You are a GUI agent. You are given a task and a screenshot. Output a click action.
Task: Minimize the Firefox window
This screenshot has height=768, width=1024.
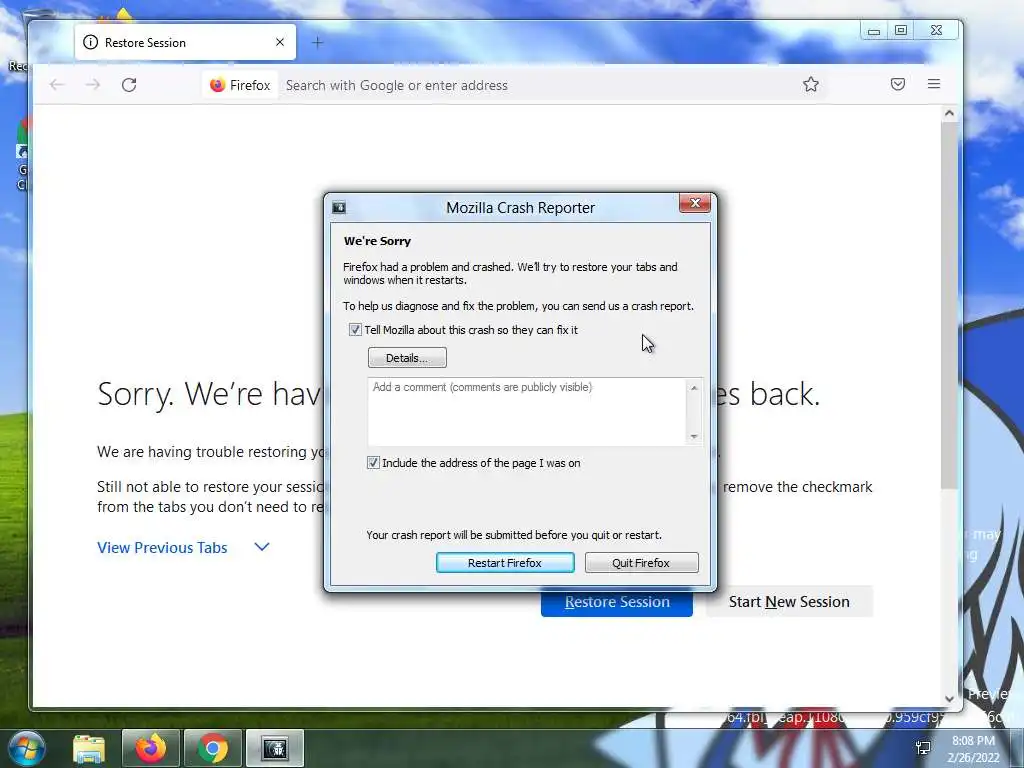coord(874,31)
